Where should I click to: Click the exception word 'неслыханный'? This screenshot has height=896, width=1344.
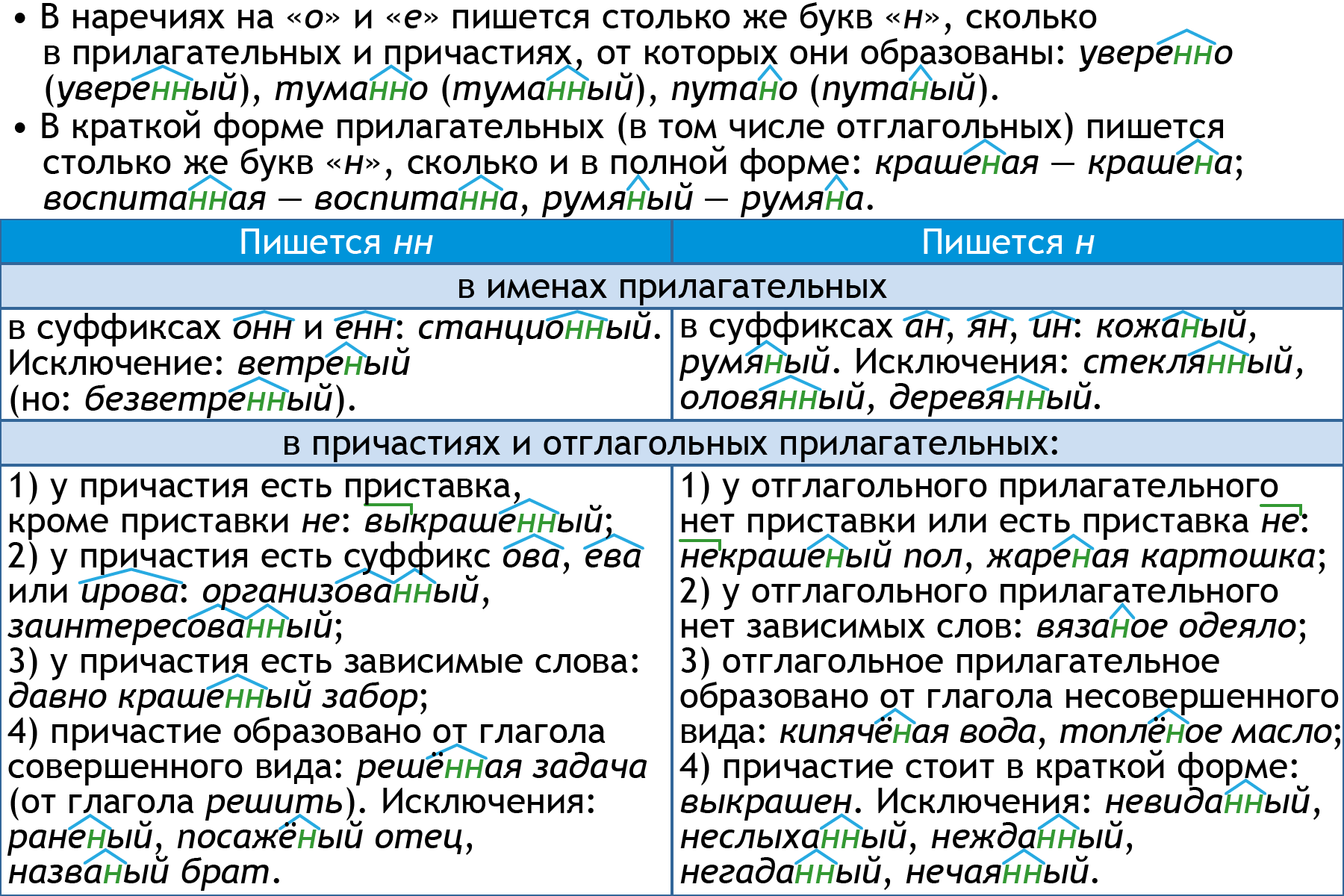click(793, 837)
